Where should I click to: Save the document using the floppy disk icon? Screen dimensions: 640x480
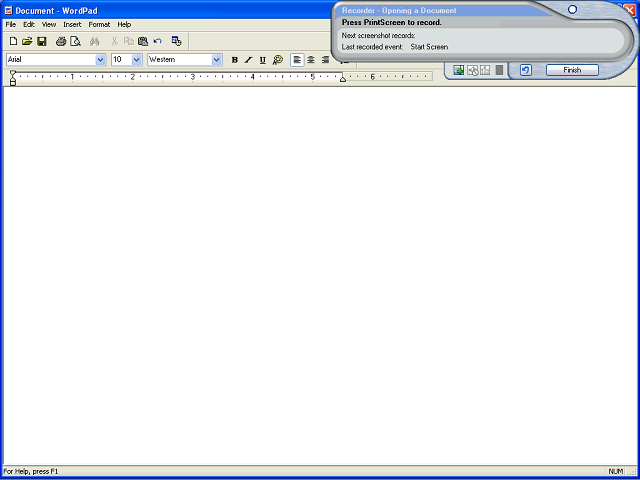[x=42, y=41]
